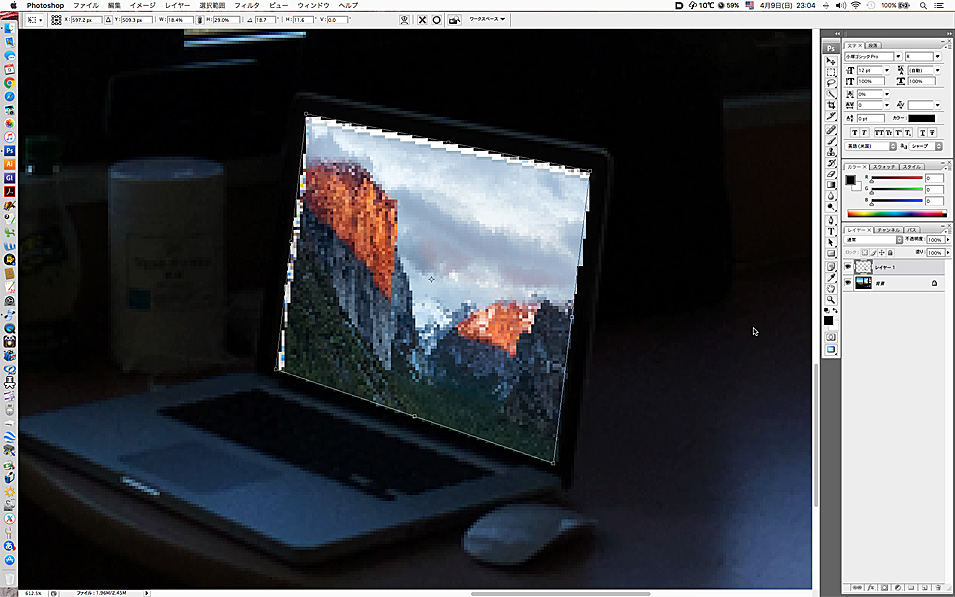Open Go to Bridge icon in options bar
Screen dimensions: 955x597
[454, 19]
